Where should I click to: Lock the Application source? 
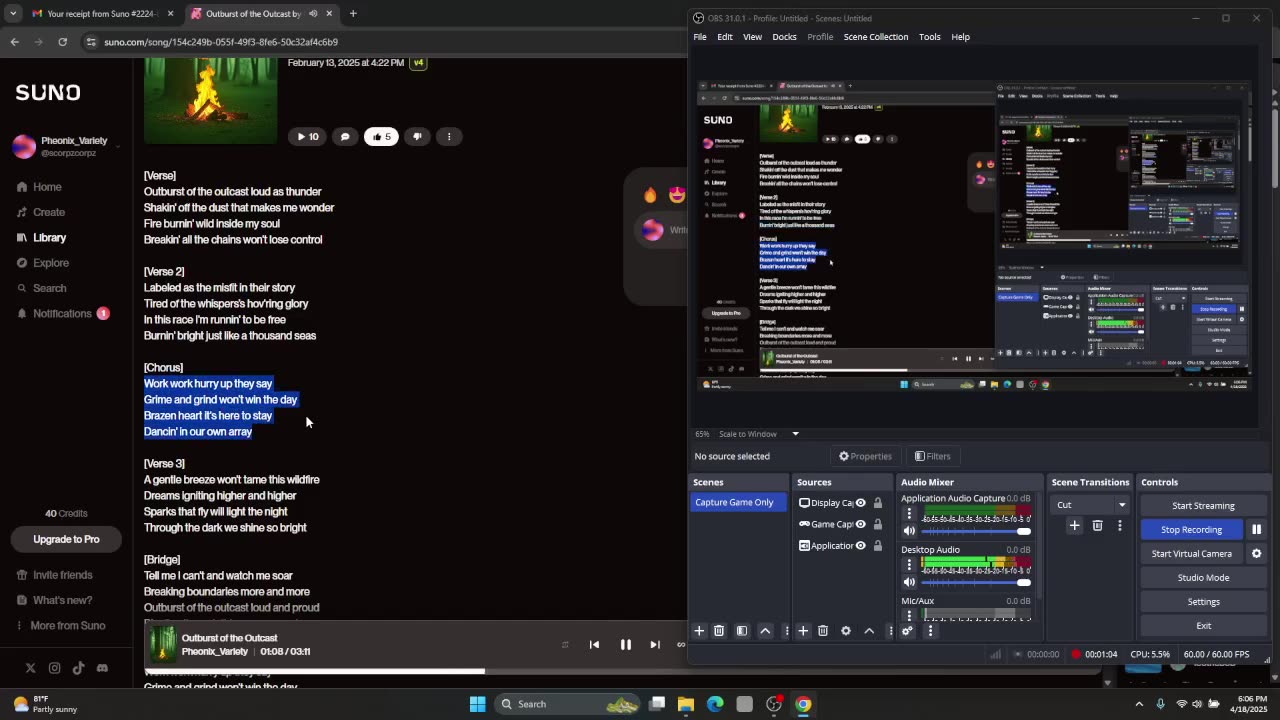(878, 546)
